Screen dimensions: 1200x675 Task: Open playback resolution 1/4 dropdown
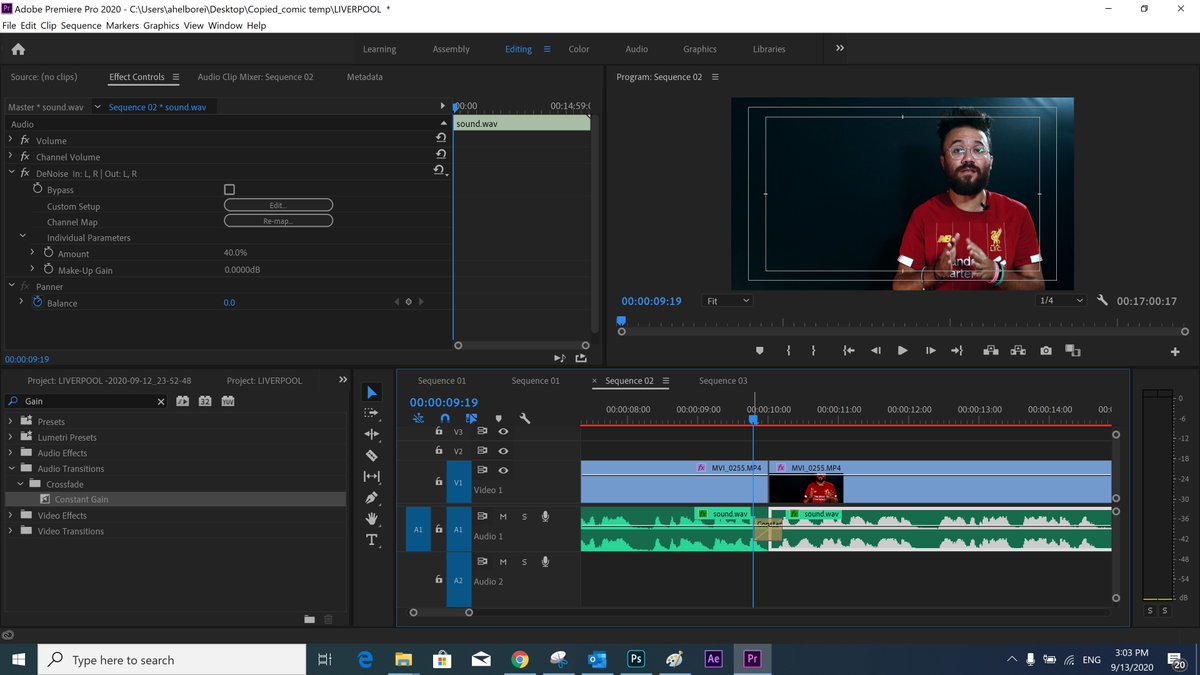tap(1060, 301)
